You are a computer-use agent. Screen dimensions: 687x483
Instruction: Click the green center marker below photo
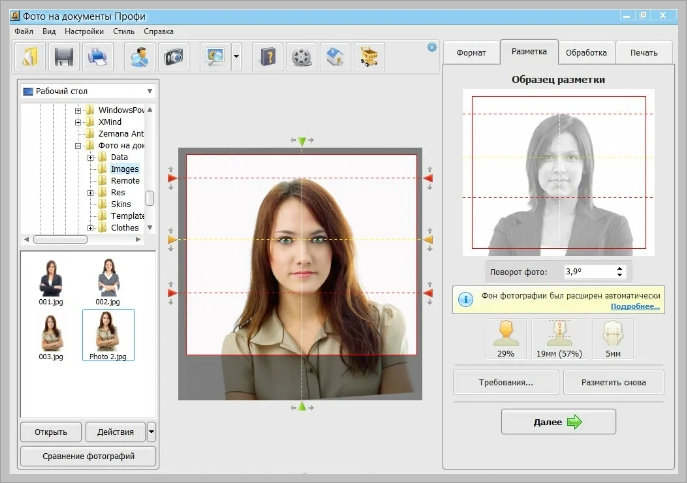click(x=302, y=407)
